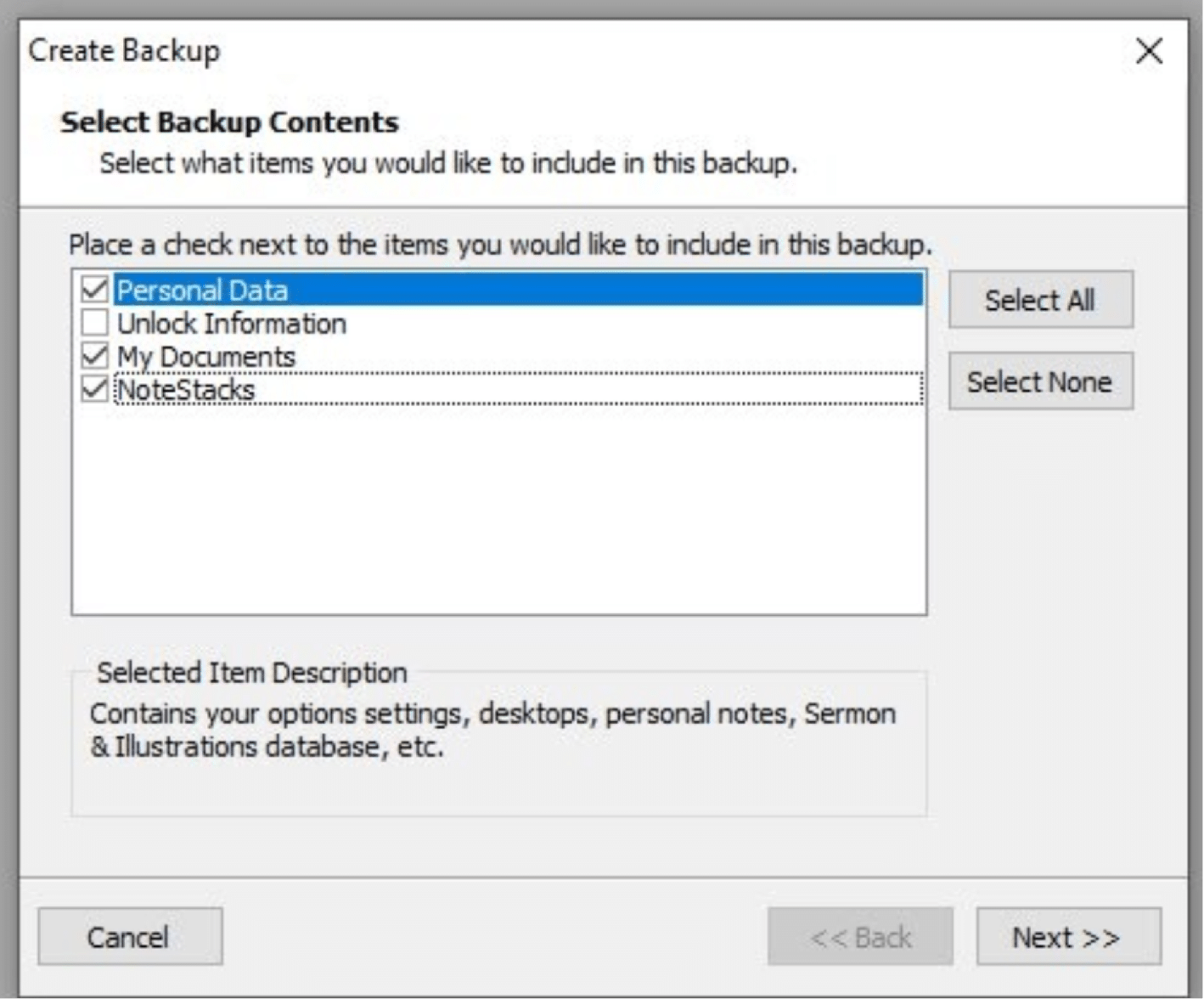Highlight the Personal Data list entry label
1204x999 pixels.
pos(202,291)
